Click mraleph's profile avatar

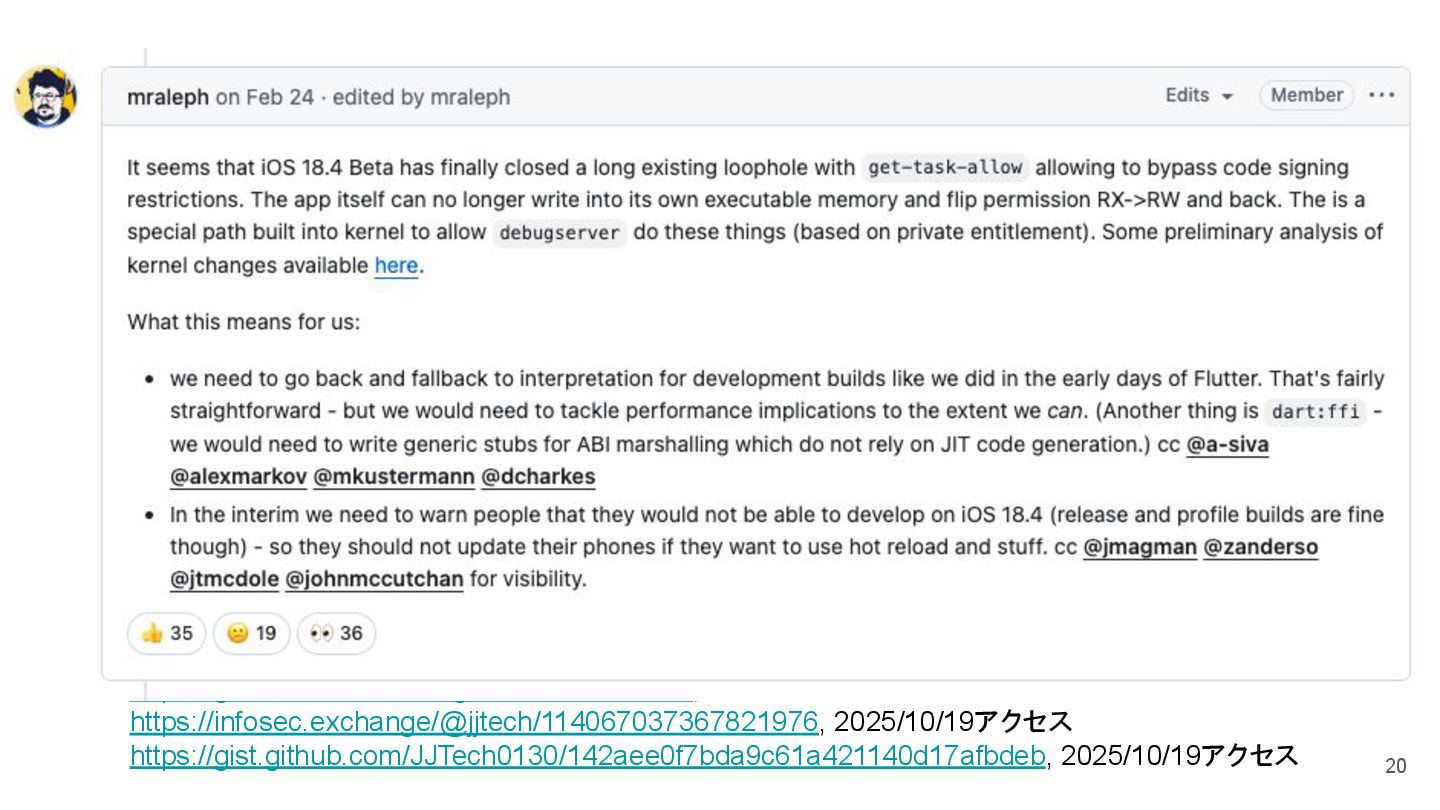coord(45,97)
